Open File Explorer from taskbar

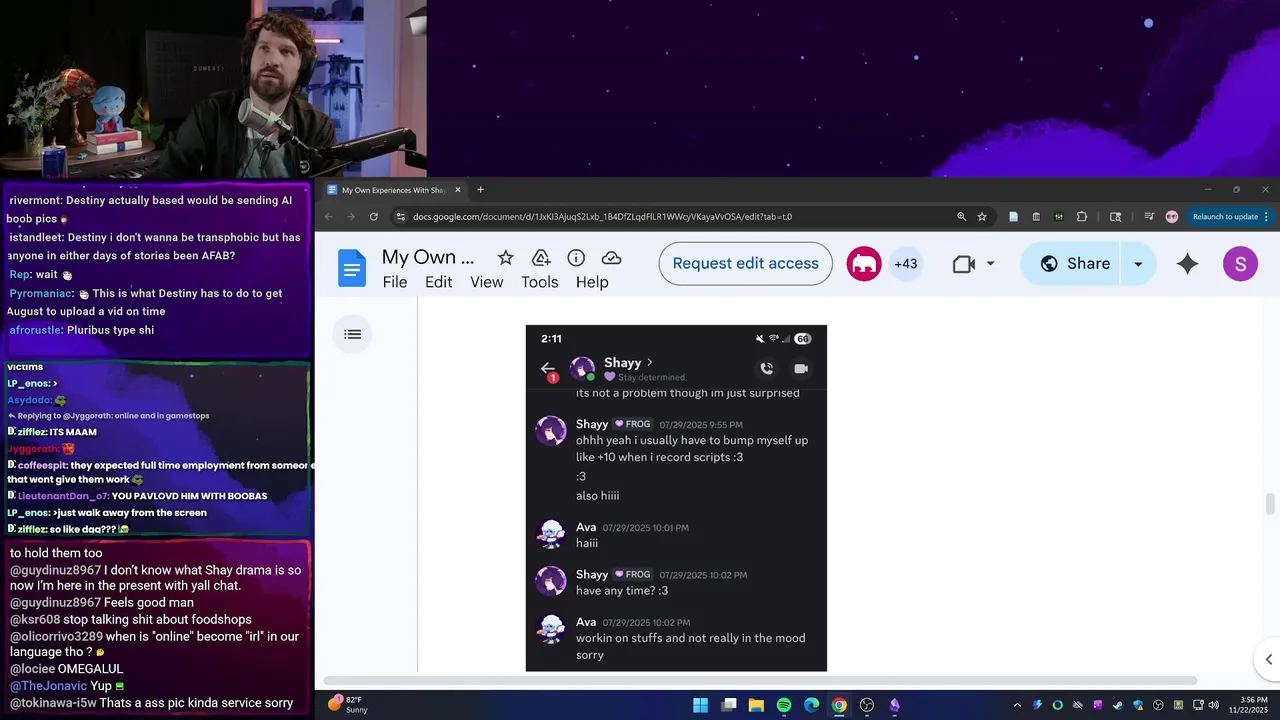[x=756, y=705]
